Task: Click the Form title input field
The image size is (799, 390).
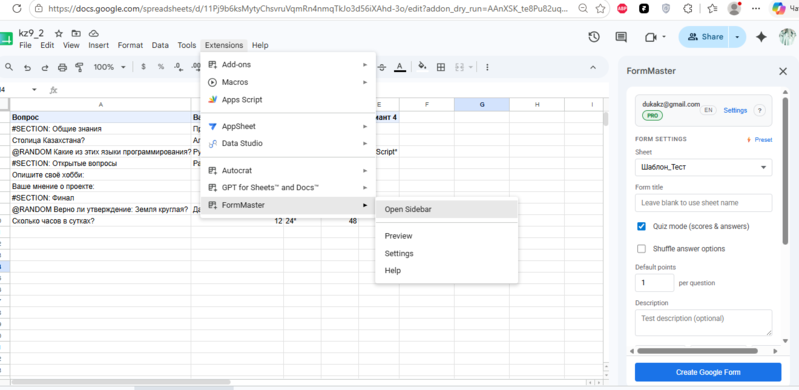Action: (703, 202)
